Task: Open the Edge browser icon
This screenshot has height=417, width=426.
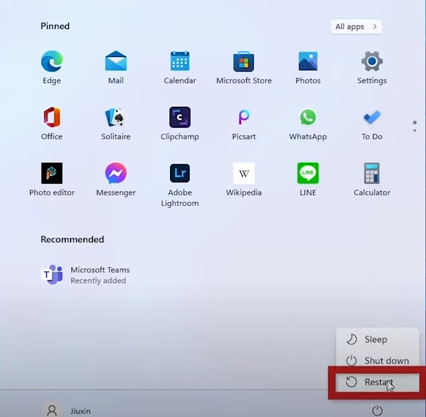Action: pyautogui.click(x=52, y=61)
